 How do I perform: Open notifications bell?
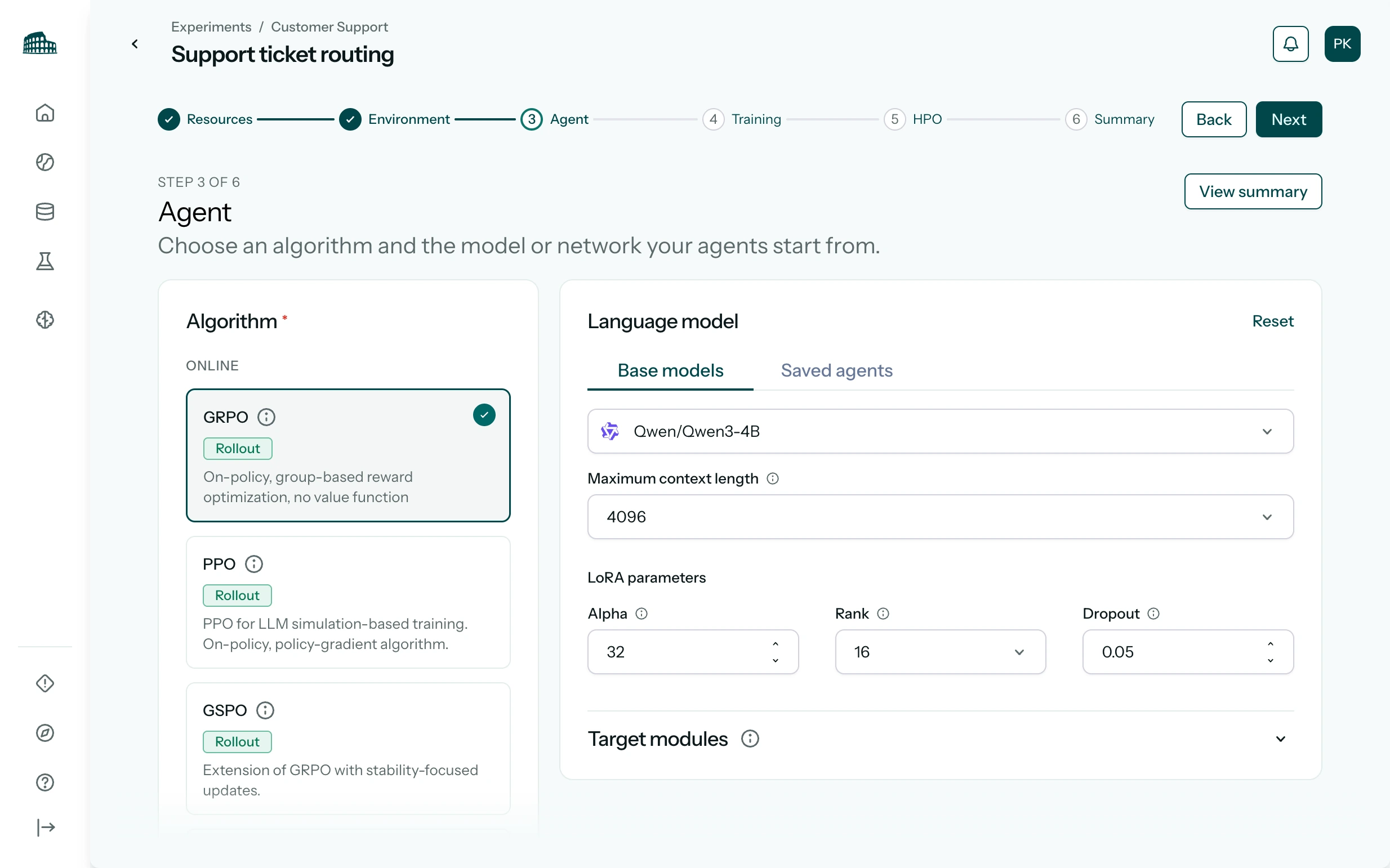point(1290,44)
